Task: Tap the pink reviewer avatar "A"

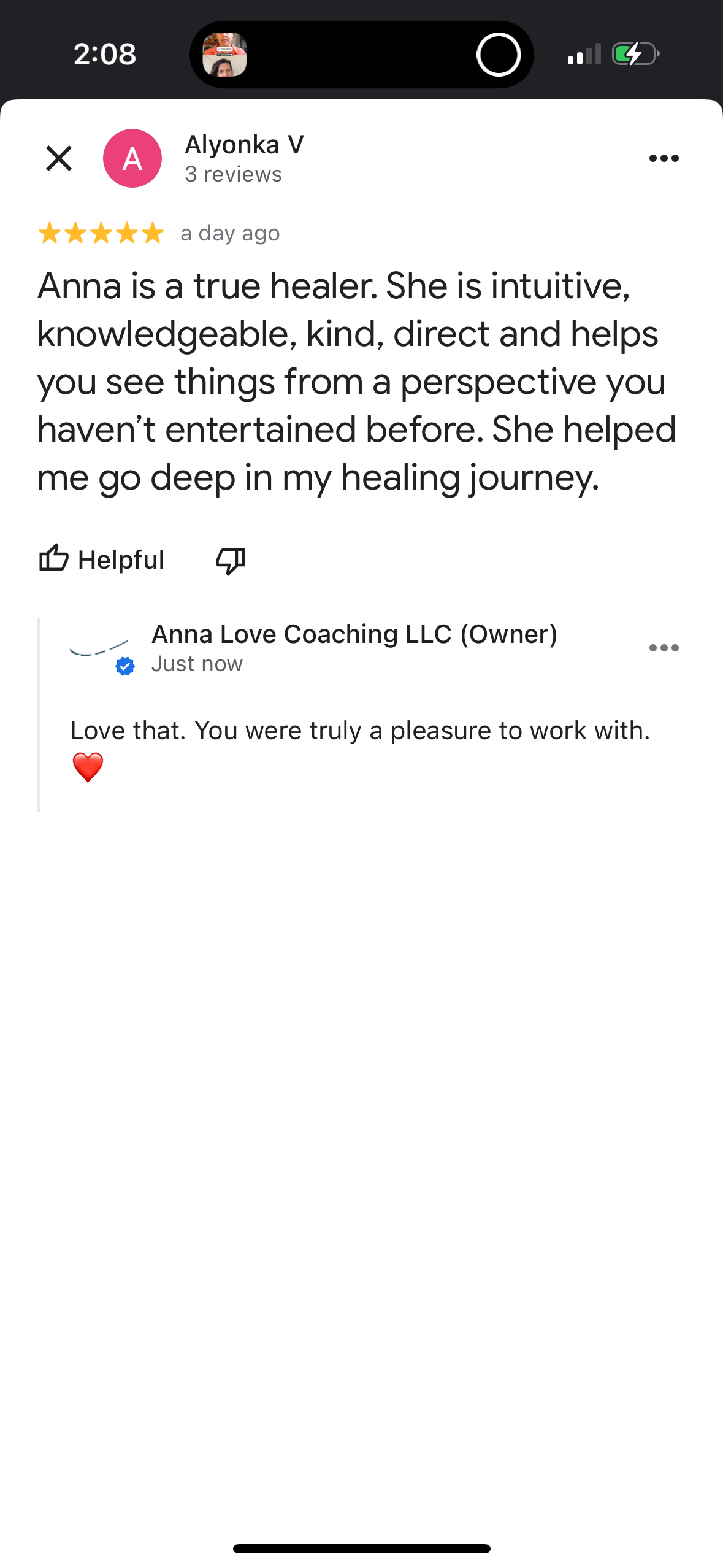Action: 132,158
